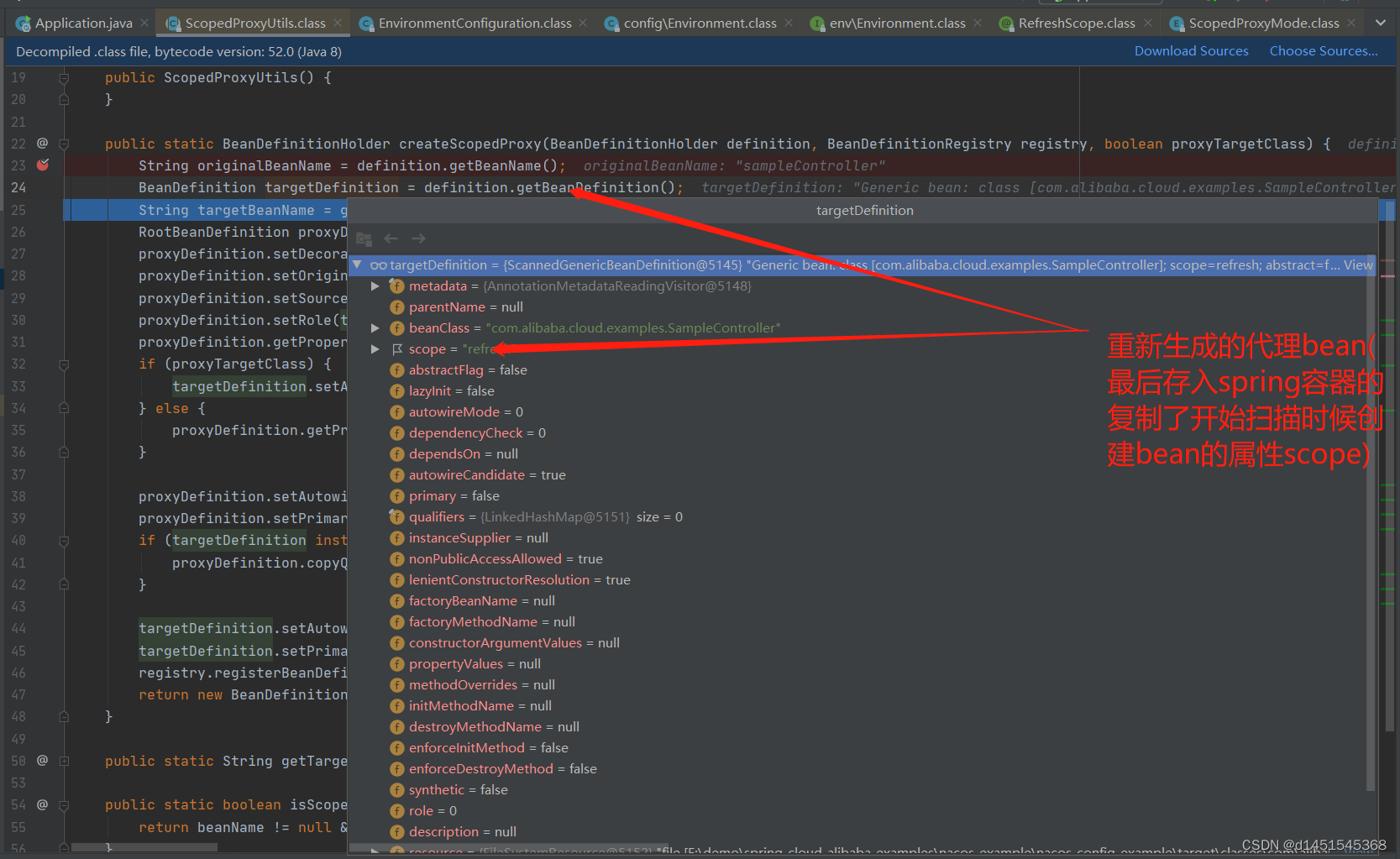Select the 'autowireCandidate = true' row
Image resolution: width=1400 pixels, height=859 pixels.
pyautogui.click(x=857, y=475)
